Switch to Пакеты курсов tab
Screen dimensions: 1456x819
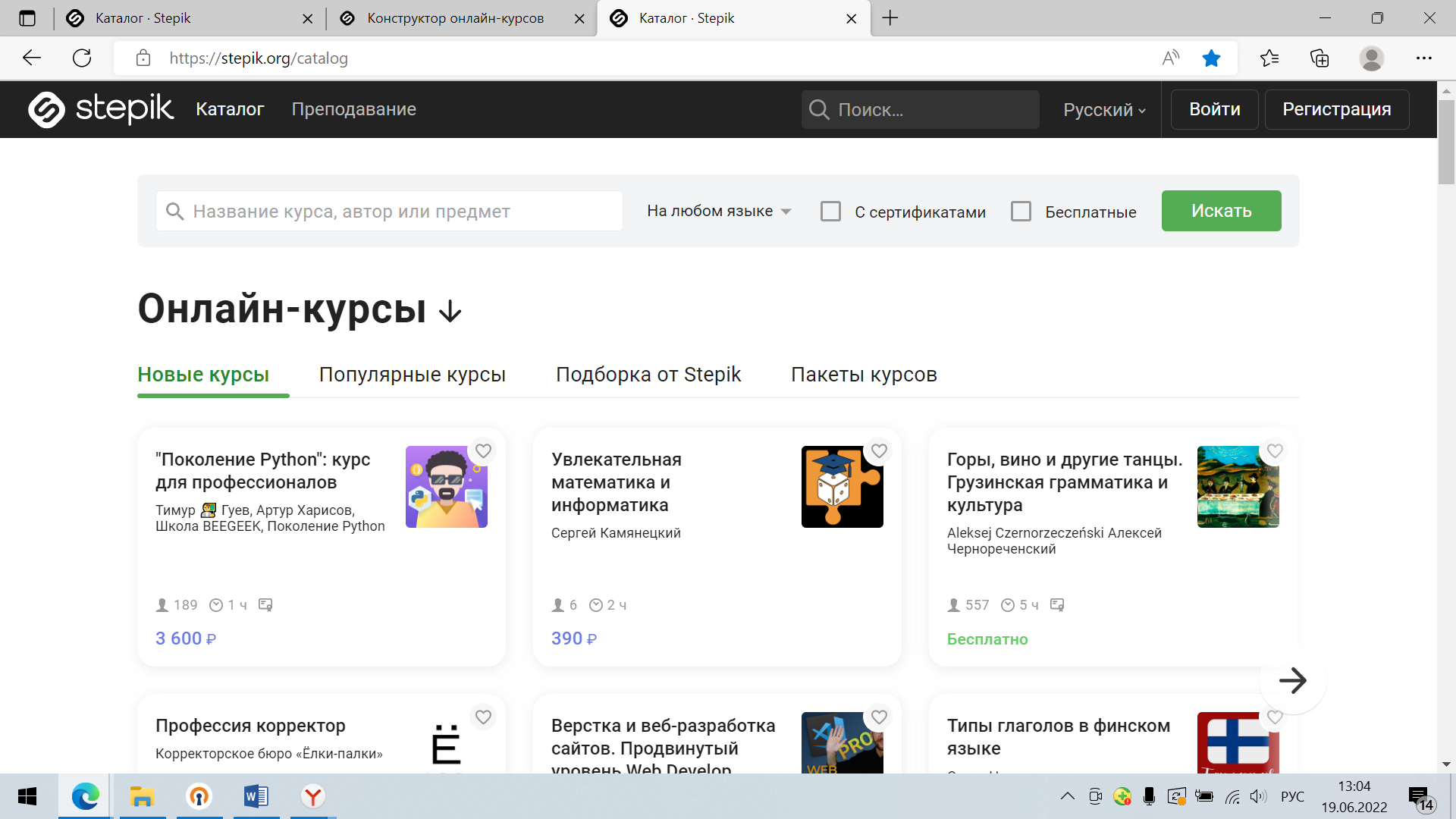pyautogui.click(x=864, y=375)
